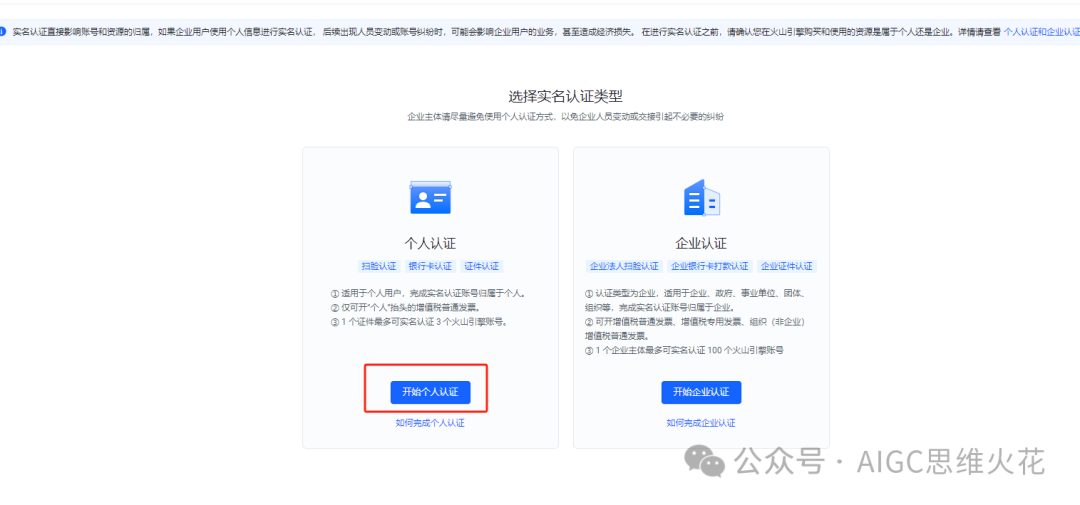Click the line 1个企业主体最多可实名认证100个火山引擎账号
The width and height of the screenshot is (1080, 505).
(x=684, y=350)
